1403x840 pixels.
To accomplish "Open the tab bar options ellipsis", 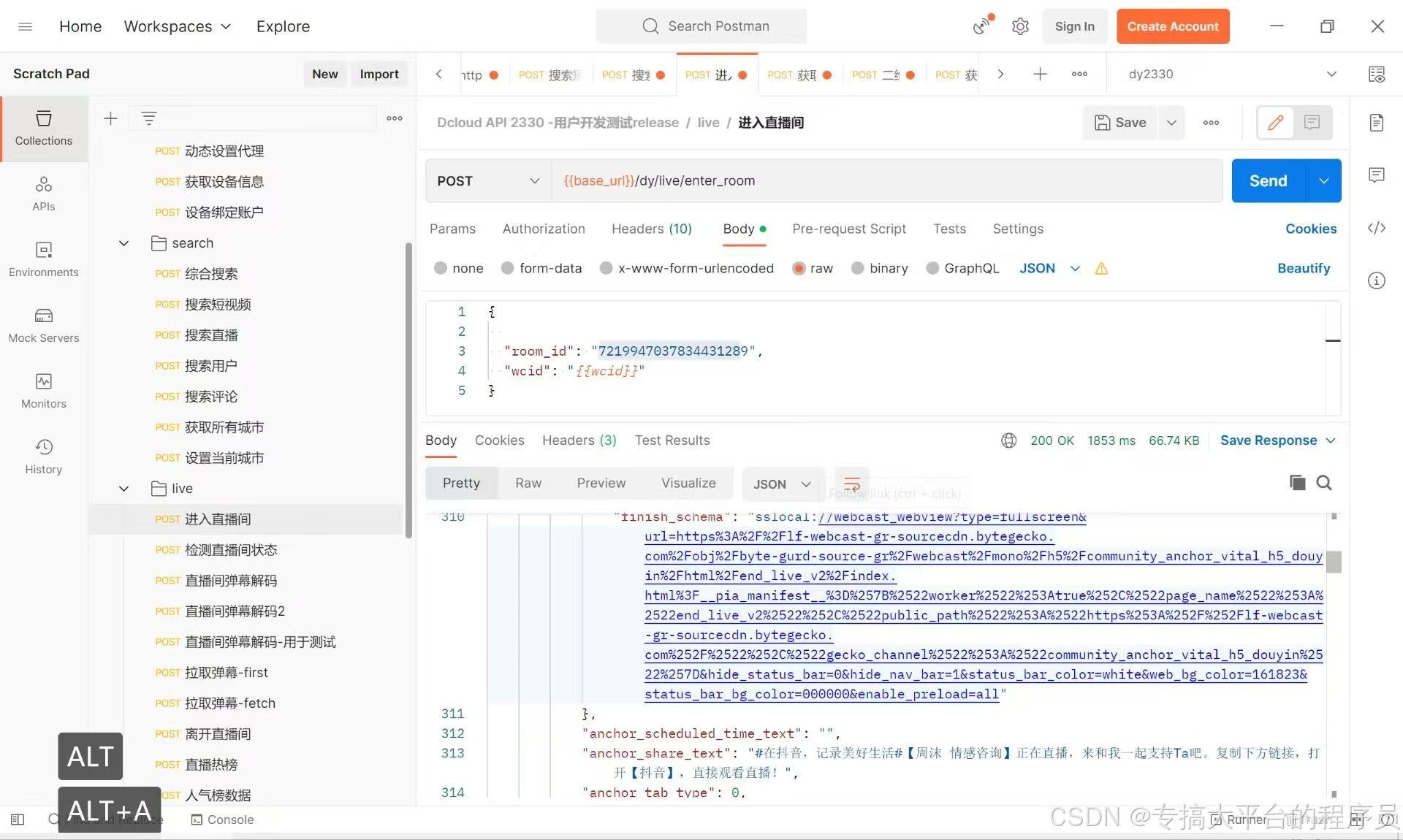I will (1079, 74).
